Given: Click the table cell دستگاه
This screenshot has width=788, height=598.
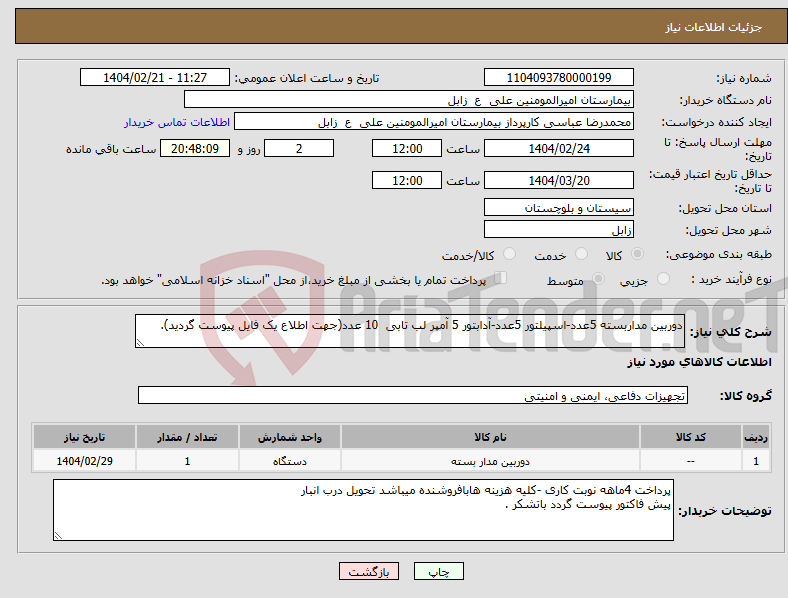Looking at the screenshot, I should click(289, 461).
